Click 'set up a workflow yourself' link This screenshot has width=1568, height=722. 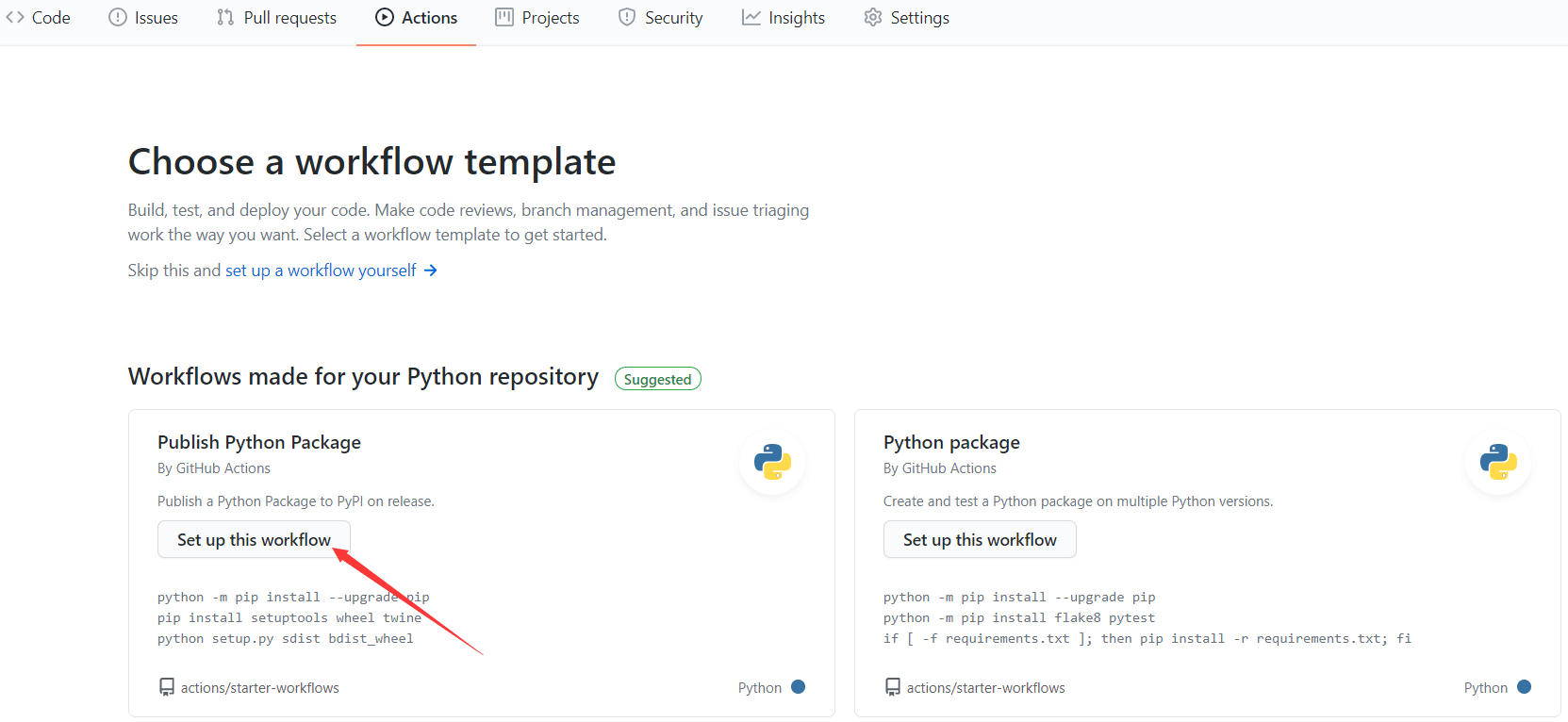coord(321,271)
